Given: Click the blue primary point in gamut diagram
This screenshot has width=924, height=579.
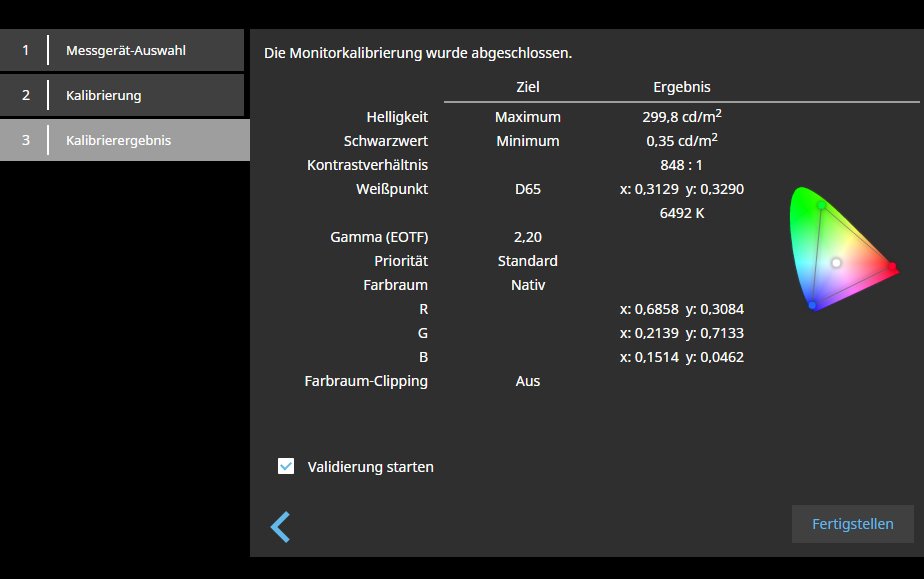Looking at the screenshot, I should click(x=812, y=304).
